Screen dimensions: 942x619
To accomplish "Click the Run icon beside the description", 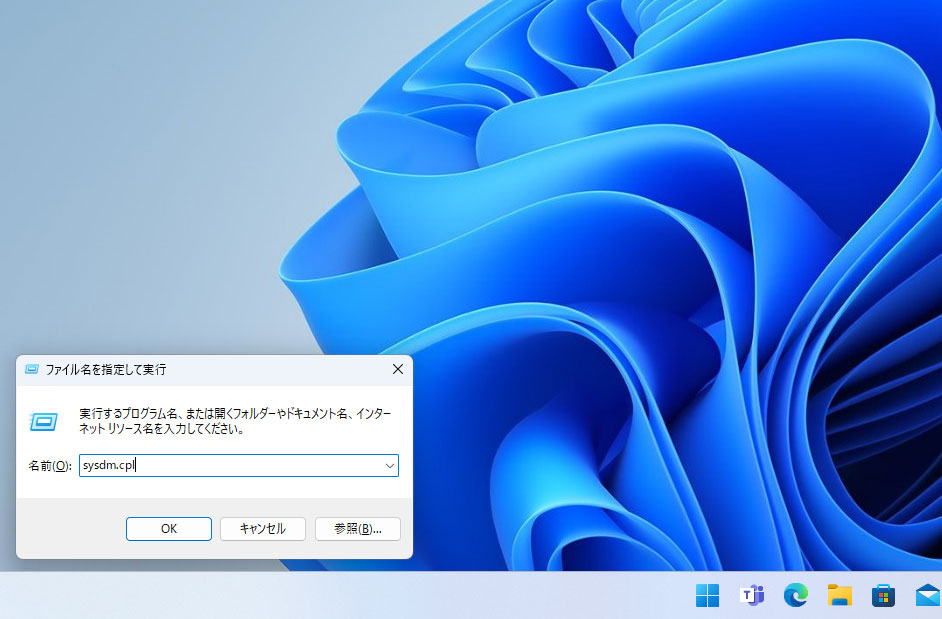I will point(44,421).
